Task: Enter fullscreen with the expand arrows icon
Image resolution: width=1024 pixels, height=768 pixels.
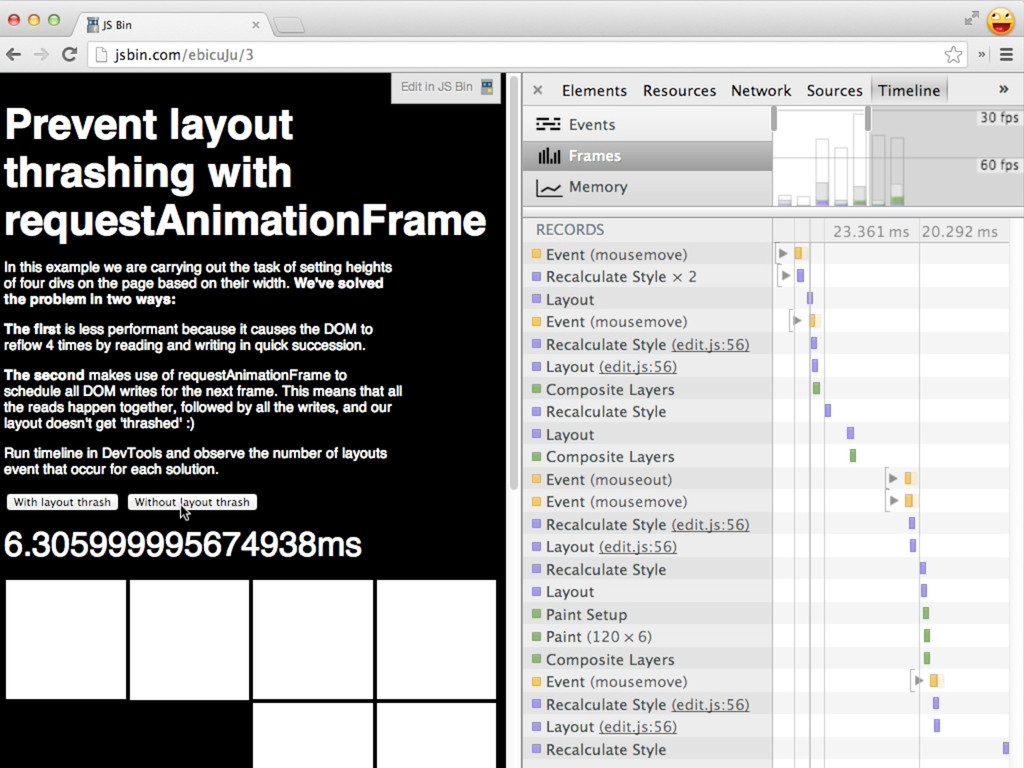Action: pyautogui.click(x=971, y=18)
